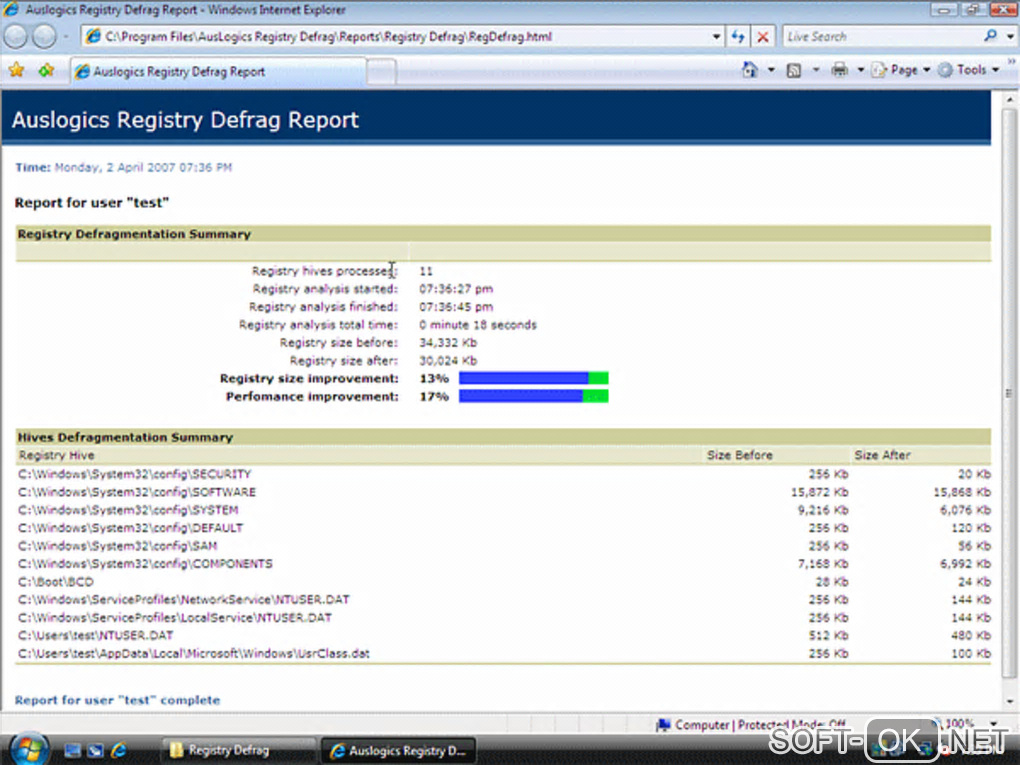Click the 6,076 Kb size after cell

(x=965, y=510)
